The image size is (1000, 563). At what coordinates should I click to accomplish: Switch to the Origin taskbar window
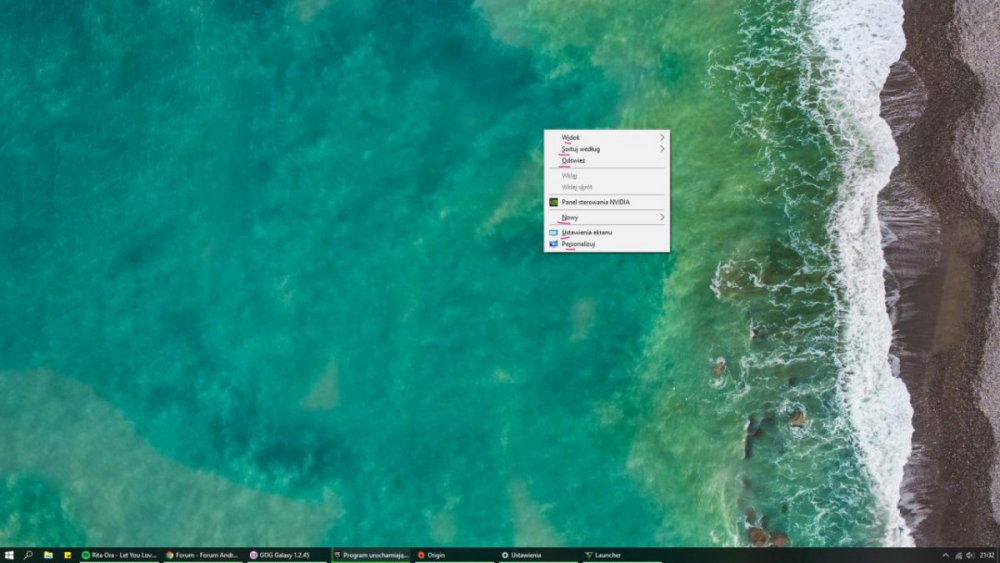[455, 555]
